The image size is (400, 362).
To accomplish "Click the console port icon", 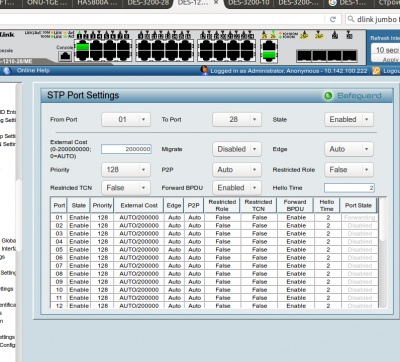I will (x=65, y=56).
